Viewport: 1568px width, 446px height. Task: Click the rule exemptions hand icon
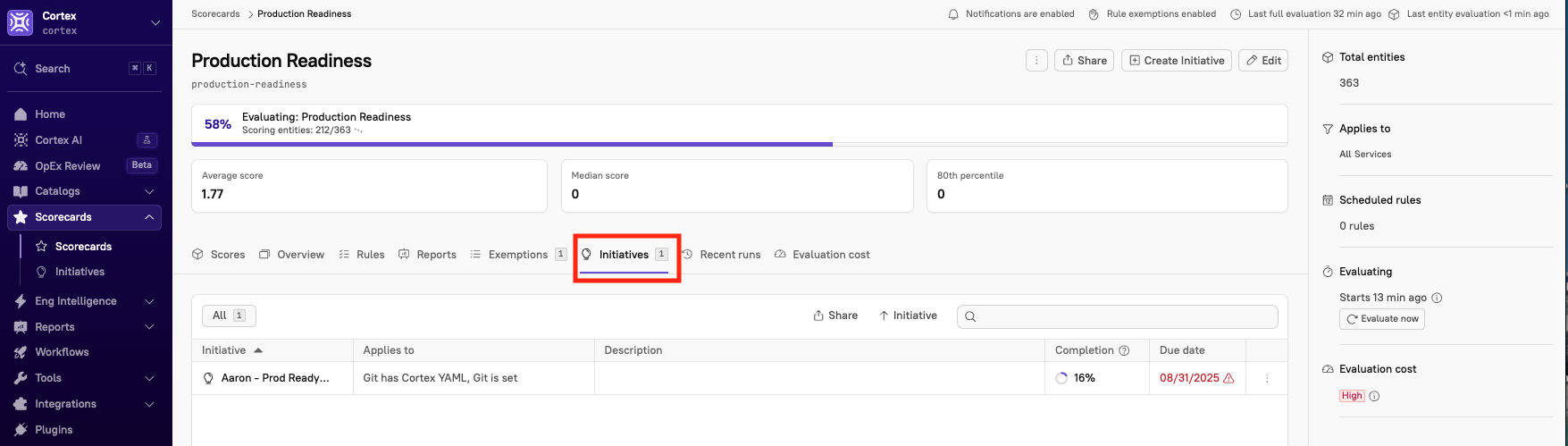(1094, 14)
